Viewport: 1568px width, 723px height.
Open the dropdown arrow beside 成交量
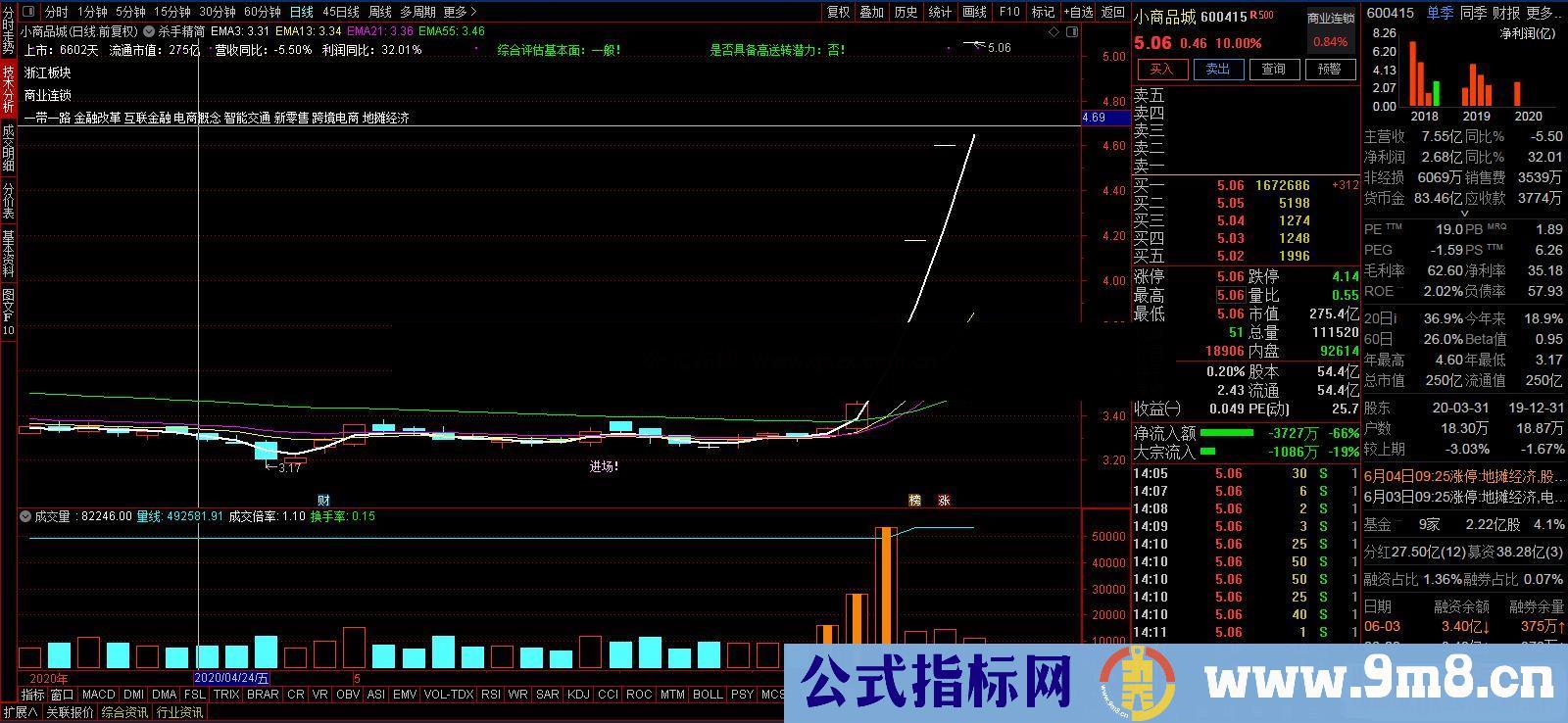coord(25,516)
